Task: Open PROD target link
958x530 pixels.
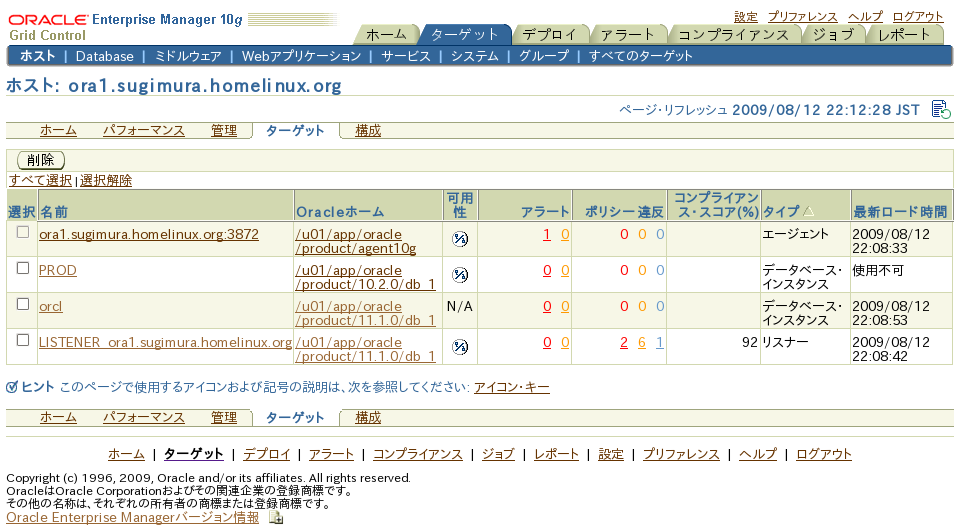Action: (57, 270)
